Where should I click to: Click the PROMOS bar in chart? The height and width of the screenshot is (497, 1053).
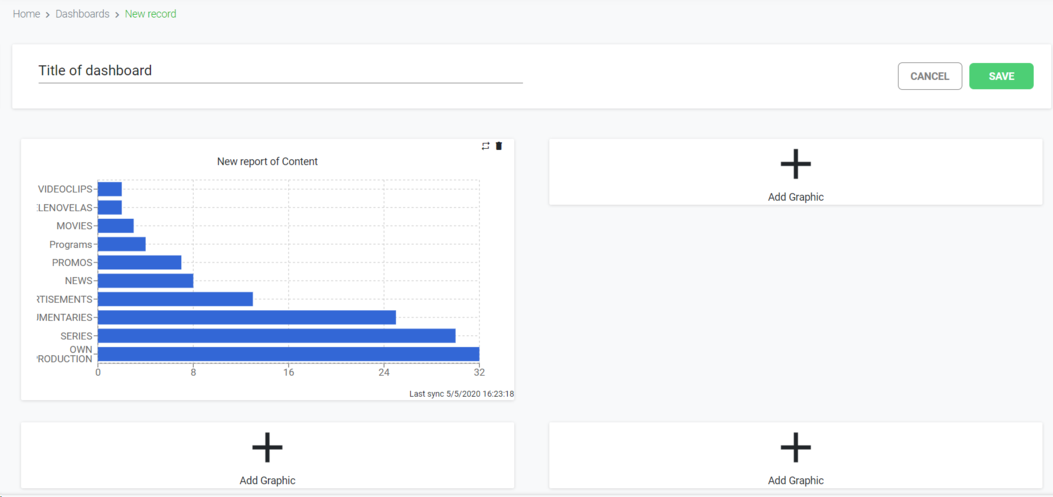pyautogui.click(x=139, y=263)
